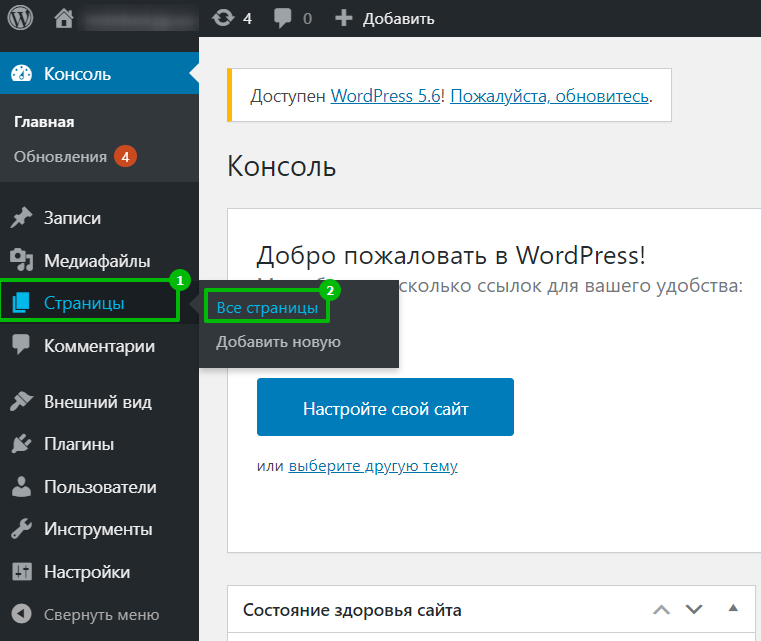Image resolution: width=761 pixels, height=641 pixels.
Task: Open the Настройки menu
Action: point(99,572)
